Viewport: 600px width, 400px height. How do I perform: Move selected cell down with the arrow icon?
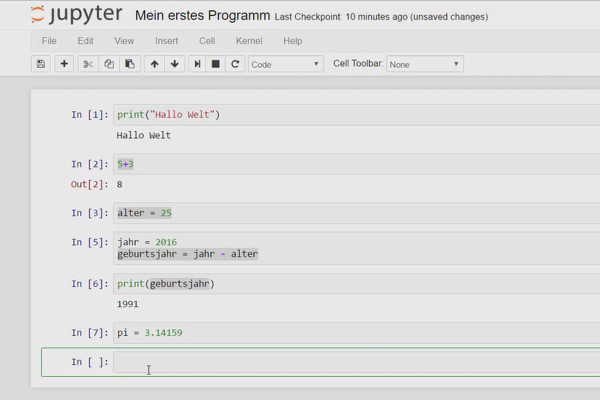point(174,64)
